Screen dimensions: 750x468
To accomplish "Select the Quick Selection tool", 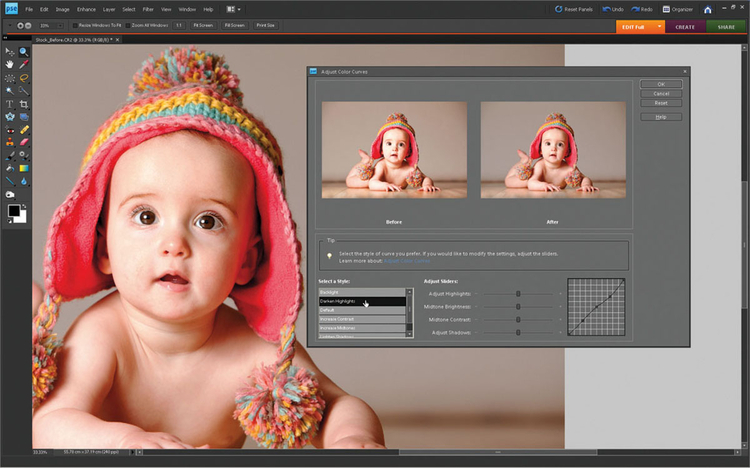I will (x=23, y=91).
